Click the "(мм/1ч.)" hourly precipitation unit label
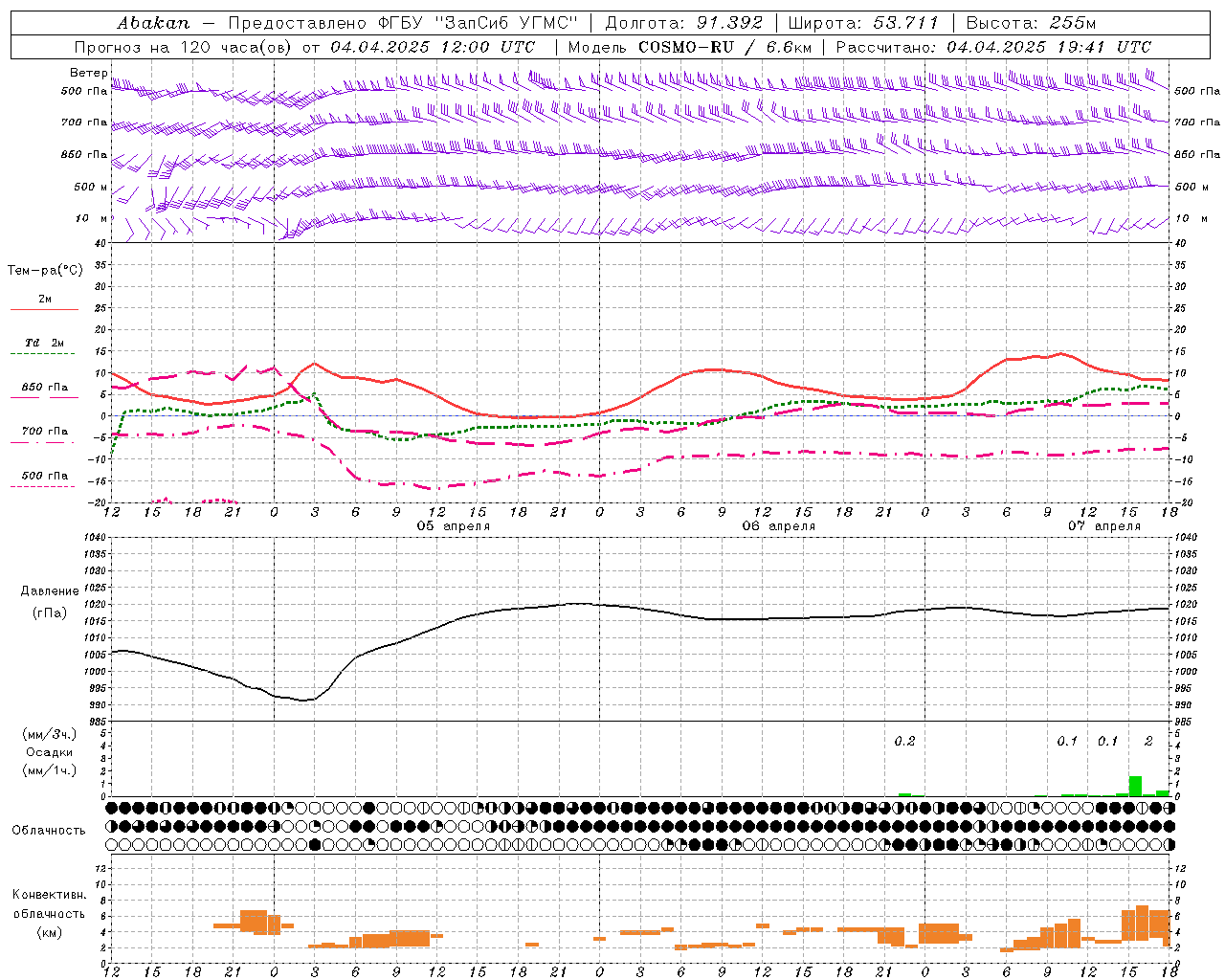Image resolution: width=1225 pixels, height=980 pixels. [x=48, y=770]
